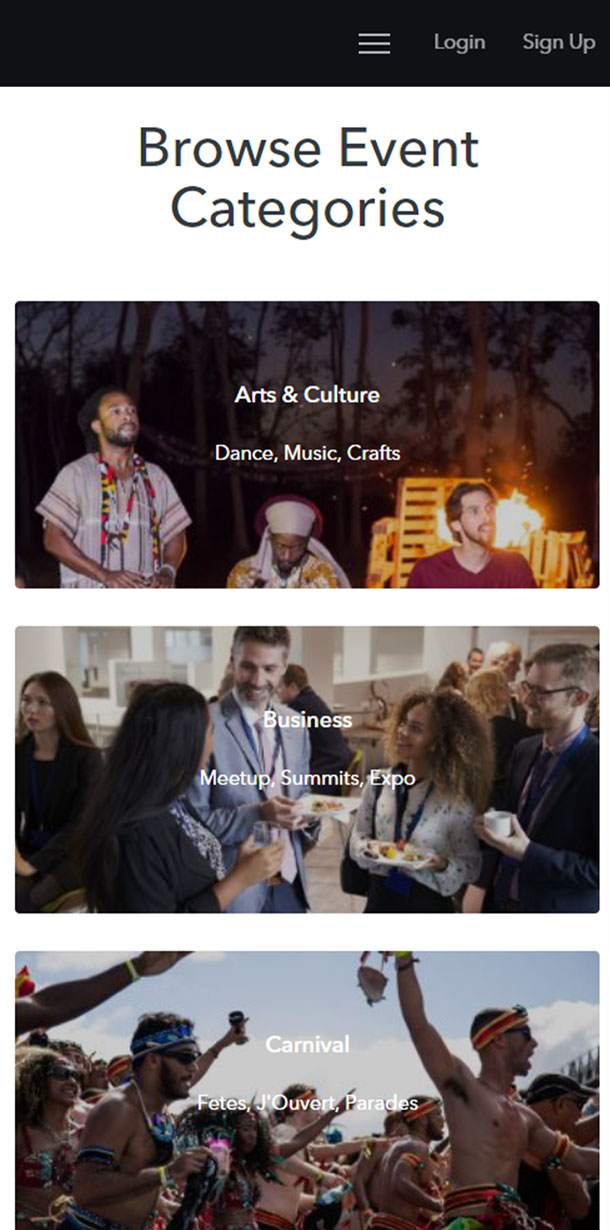Click the Login link
610x1230 pixels.
[459, 42]
